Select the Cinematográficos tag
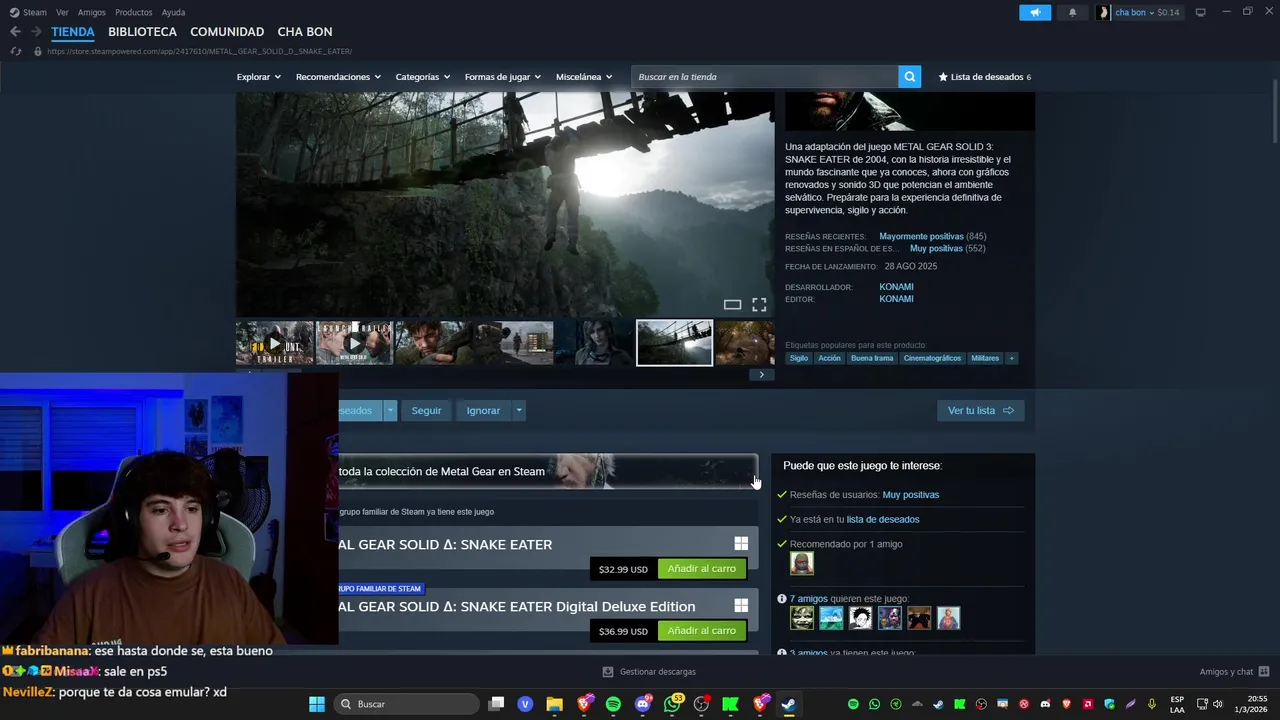The height and width of the screenshot is (720, 1280). coord(932,358)
